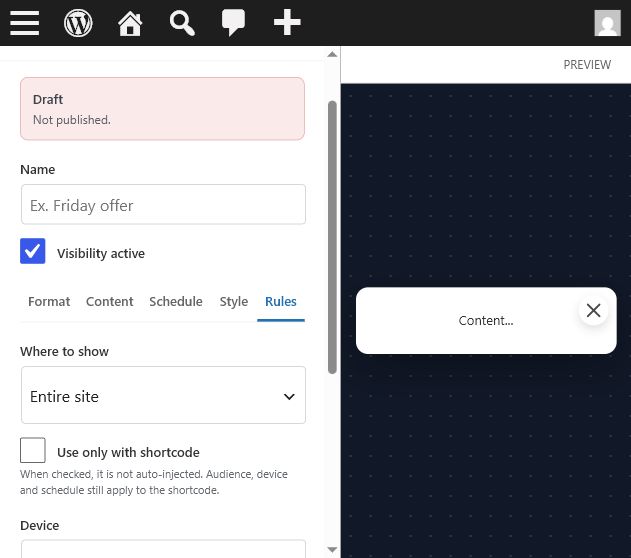
Task: Click the scrollbar up arrow
Action: pos(332,54)
